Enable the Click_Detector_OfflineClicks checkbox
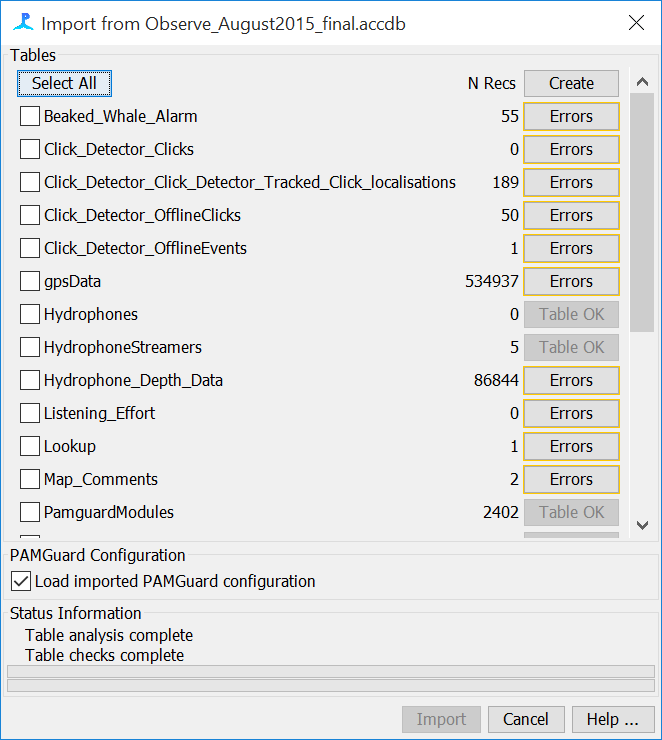This screenshot has height=740, width=662. (x=30, y=215)
